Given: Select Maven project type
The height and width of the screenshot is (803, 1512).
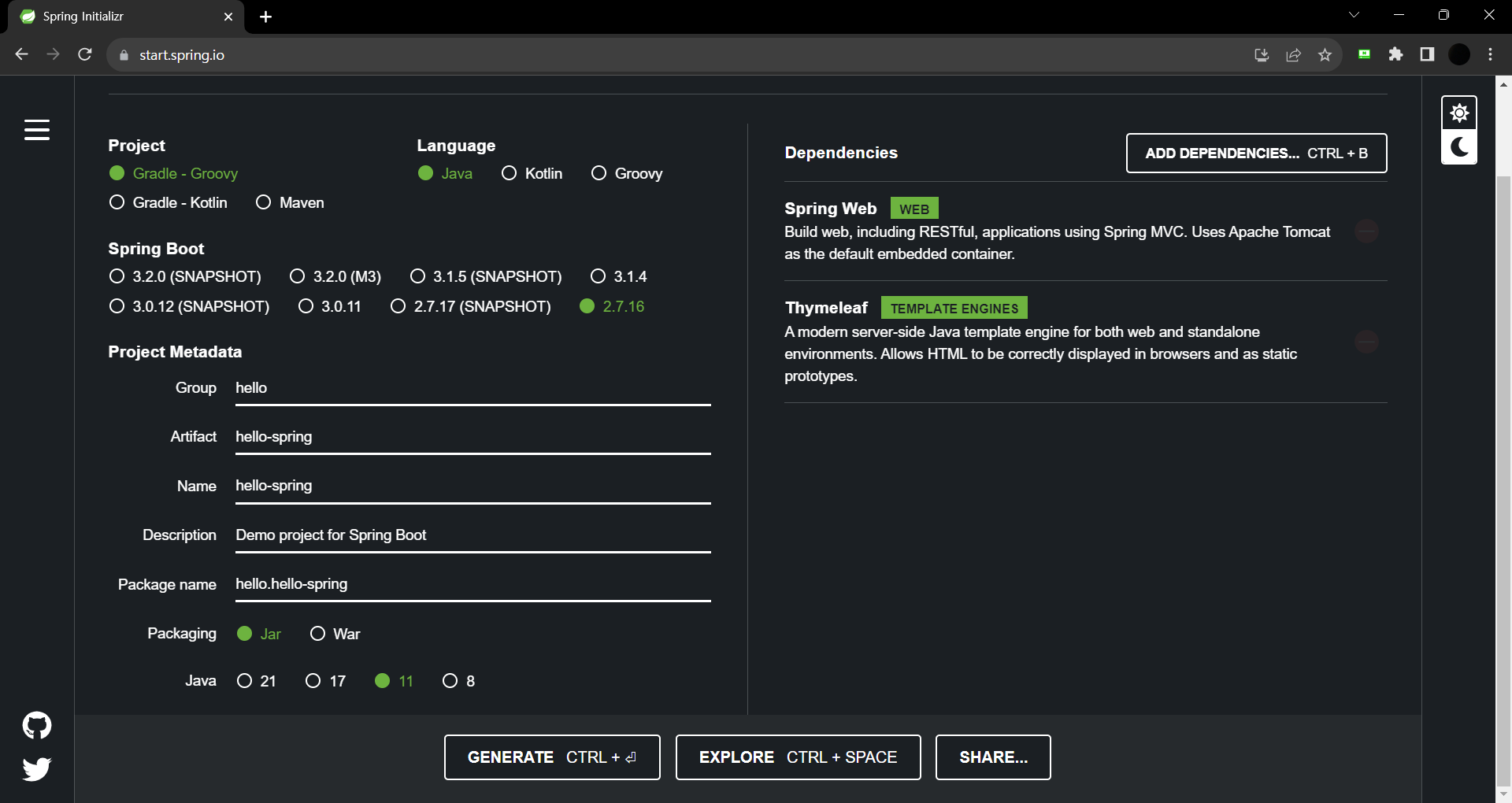Looking at the screenshot, I should click(x=290, y=202).
